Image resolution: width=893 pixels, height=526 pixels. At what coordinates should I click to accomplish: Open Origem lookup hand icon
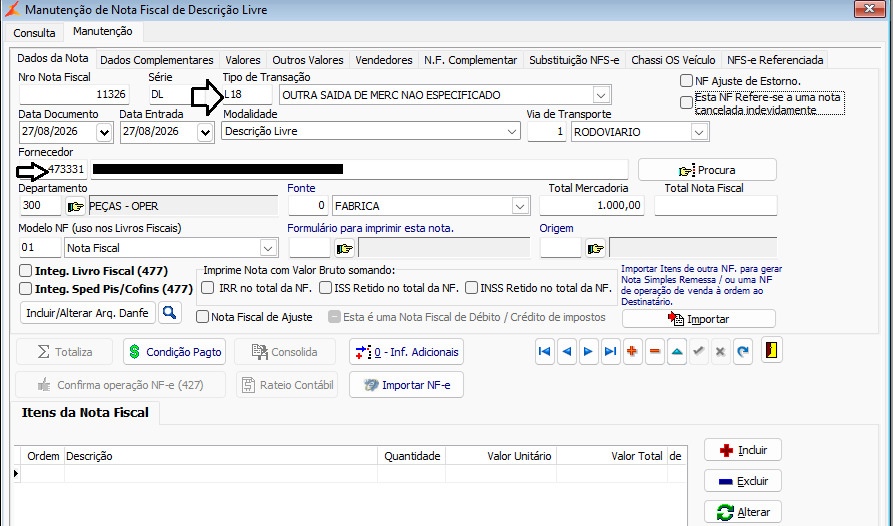pyautogui.click(x=596, y=248)
